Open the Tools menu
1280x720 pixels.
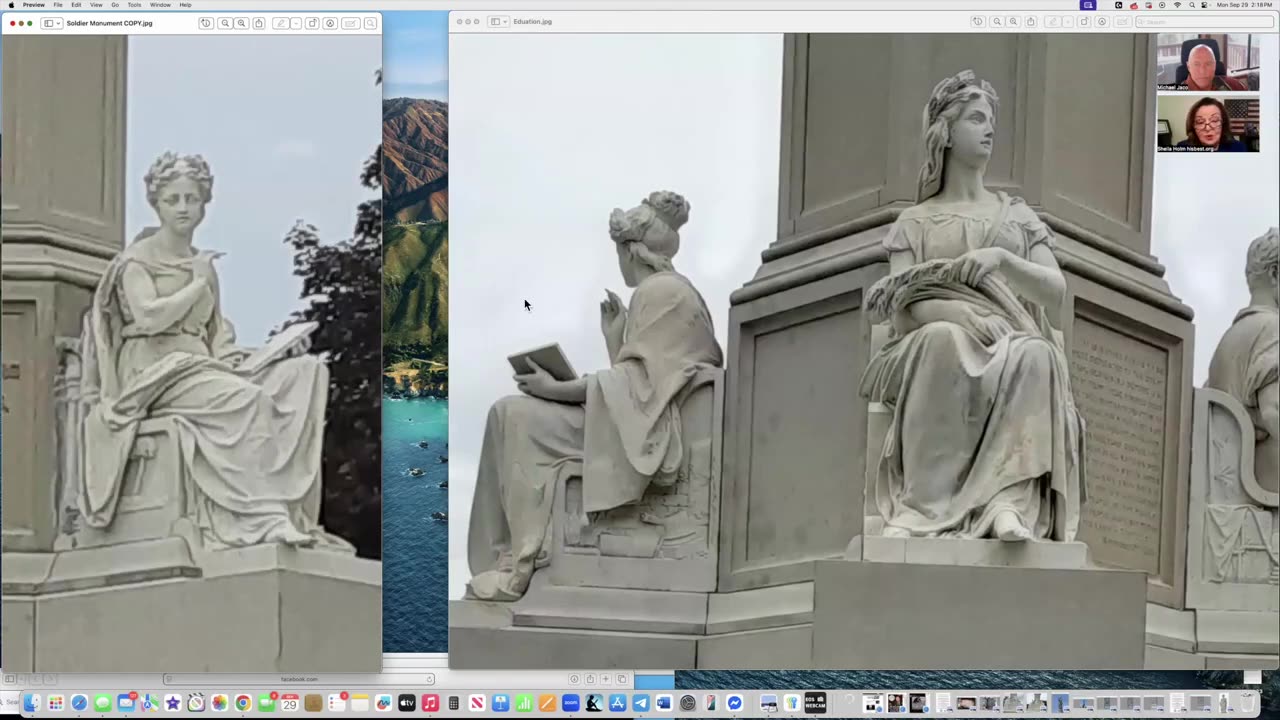tap(134, 5)
